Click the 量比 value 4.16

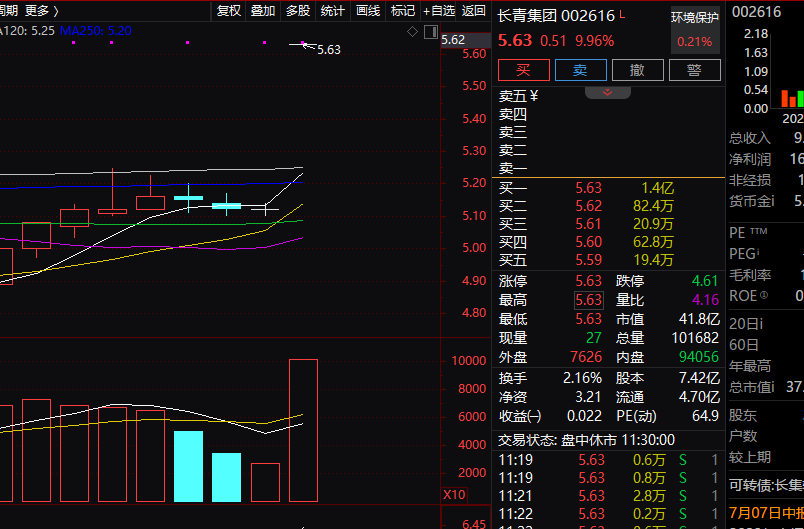pos(705,300)
